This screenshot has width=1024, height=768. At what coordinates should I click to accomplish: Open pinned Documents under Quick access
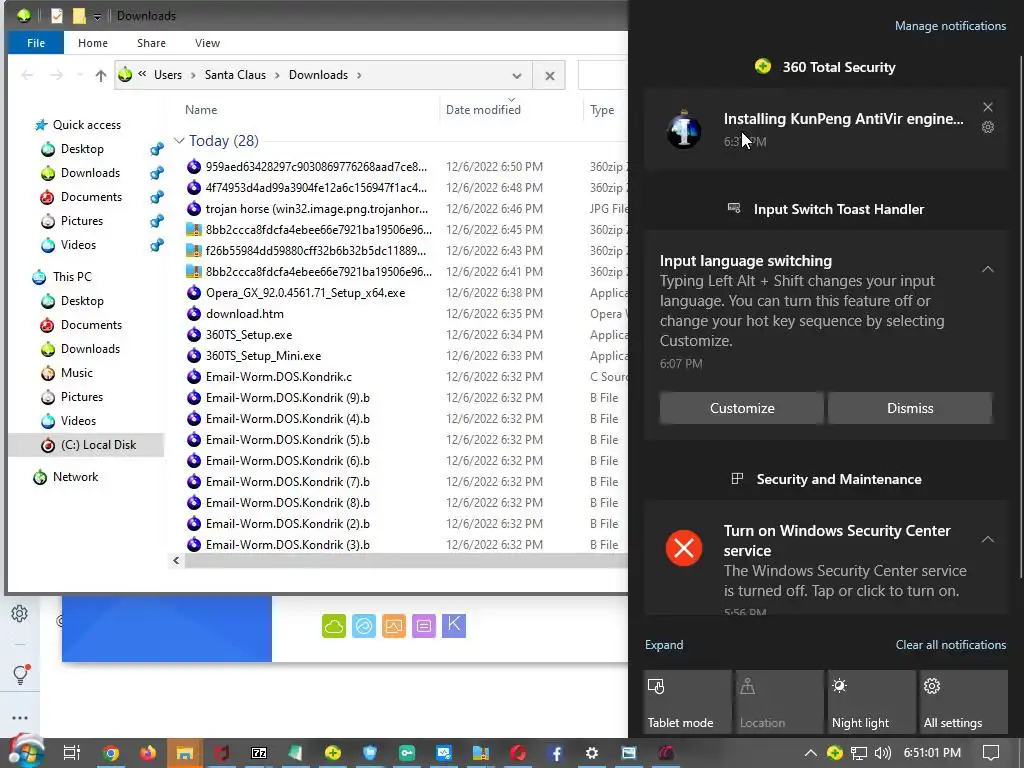click(x=91, y=197)
